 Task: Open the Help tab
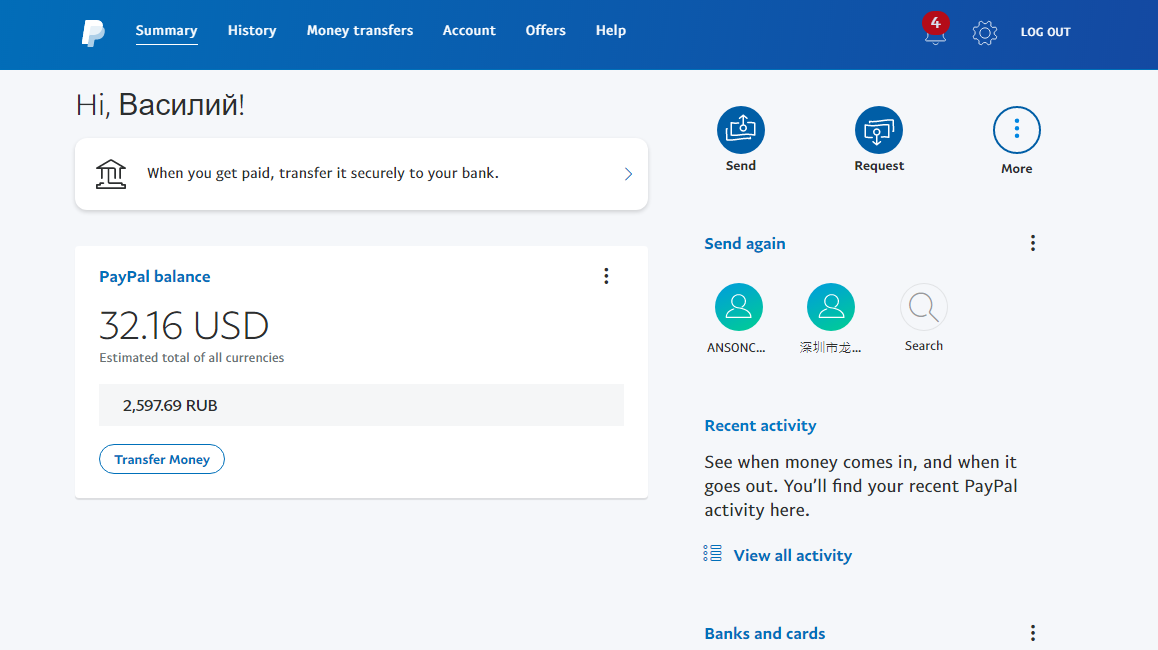(611, 30)
